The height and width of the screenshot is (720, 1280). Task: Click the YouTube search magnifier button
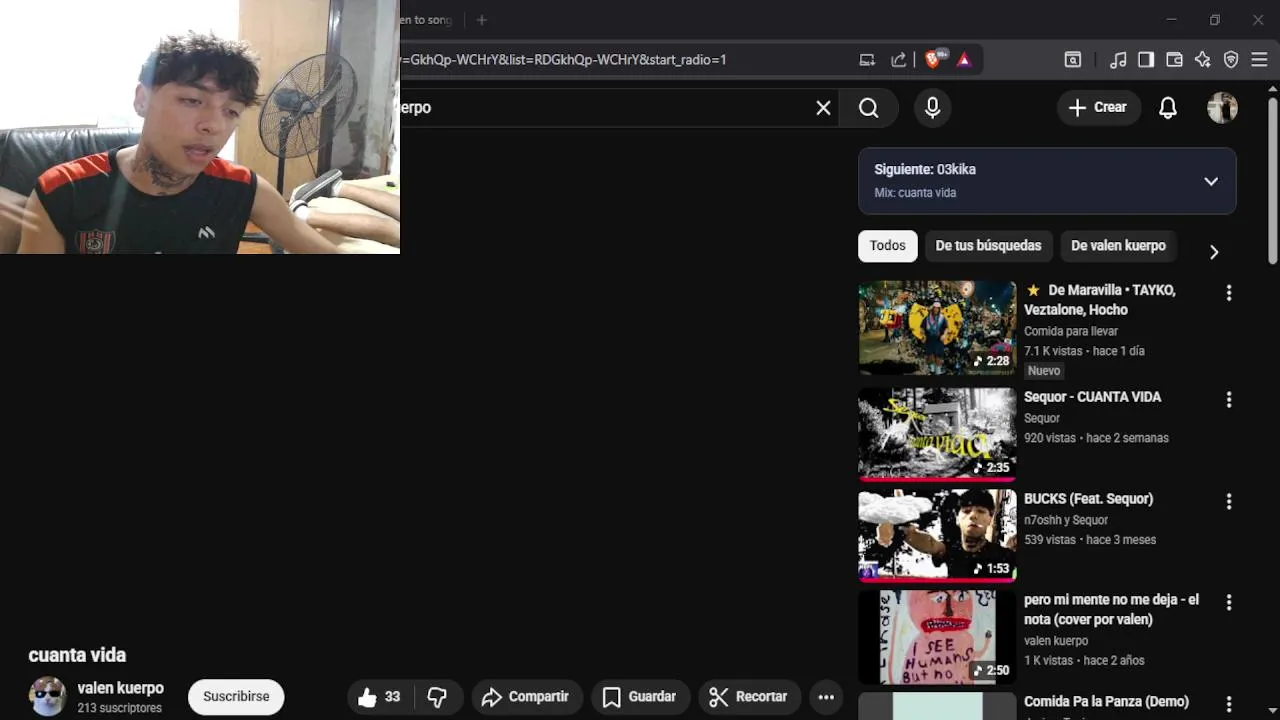pos(869,108)
